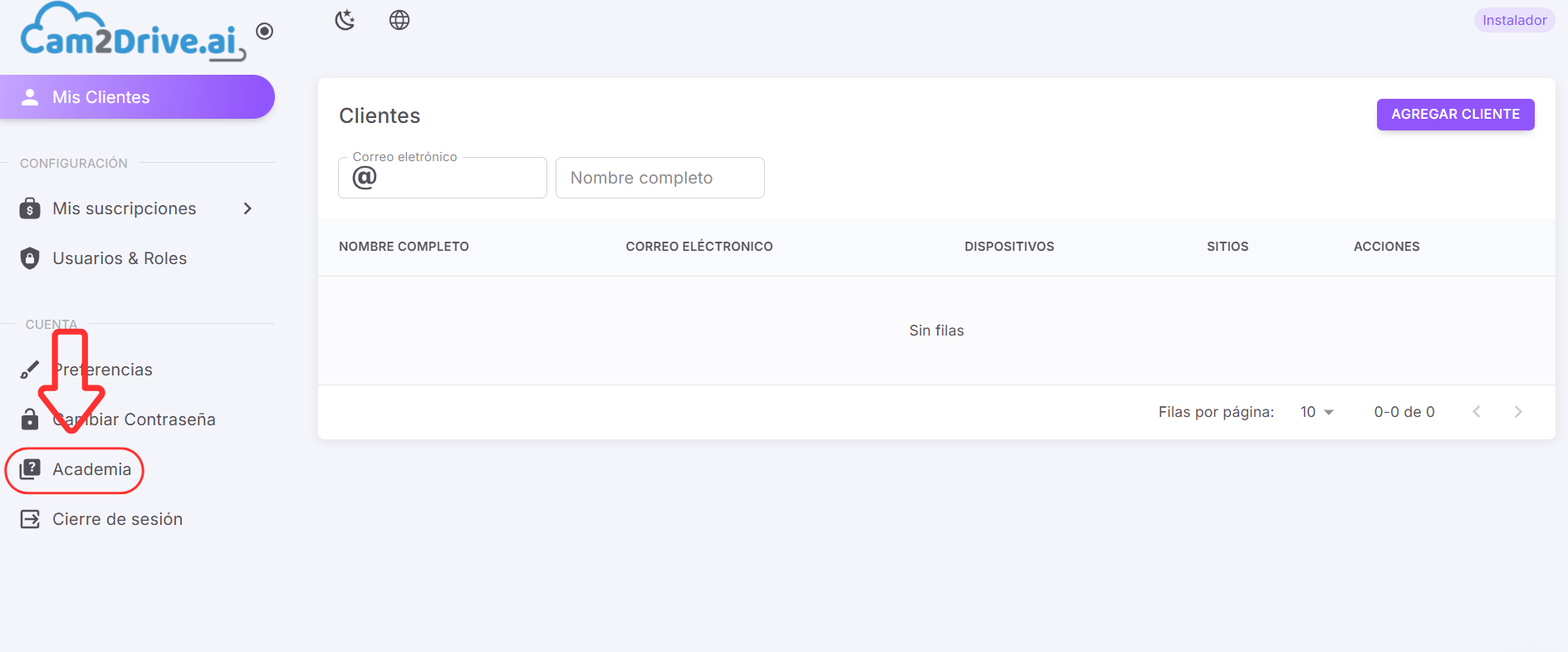Click the Instalador role badge
This screenshot has width=1568, height=652.
click(x=1514, y=20)
